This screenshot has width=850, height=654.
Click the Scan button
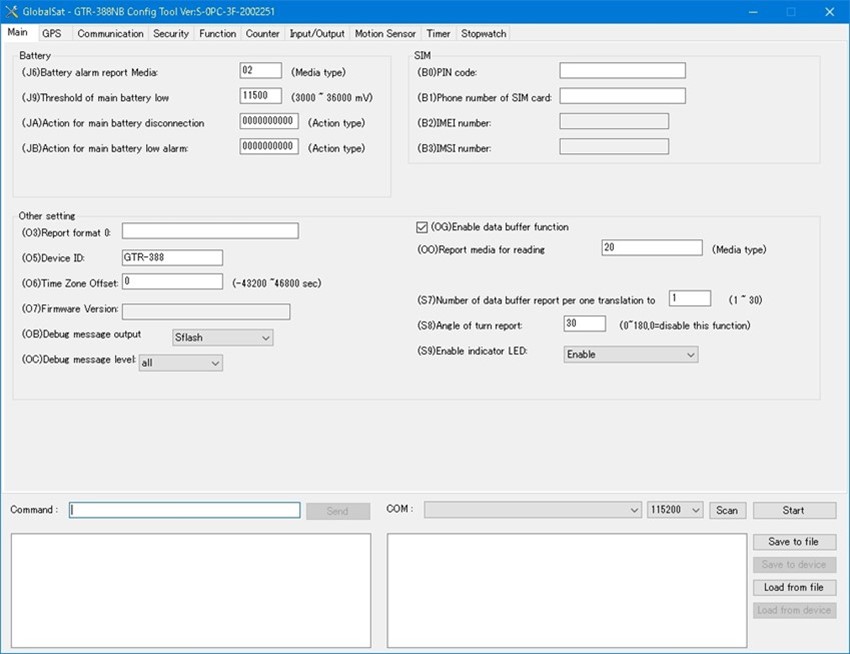(727, 510)
